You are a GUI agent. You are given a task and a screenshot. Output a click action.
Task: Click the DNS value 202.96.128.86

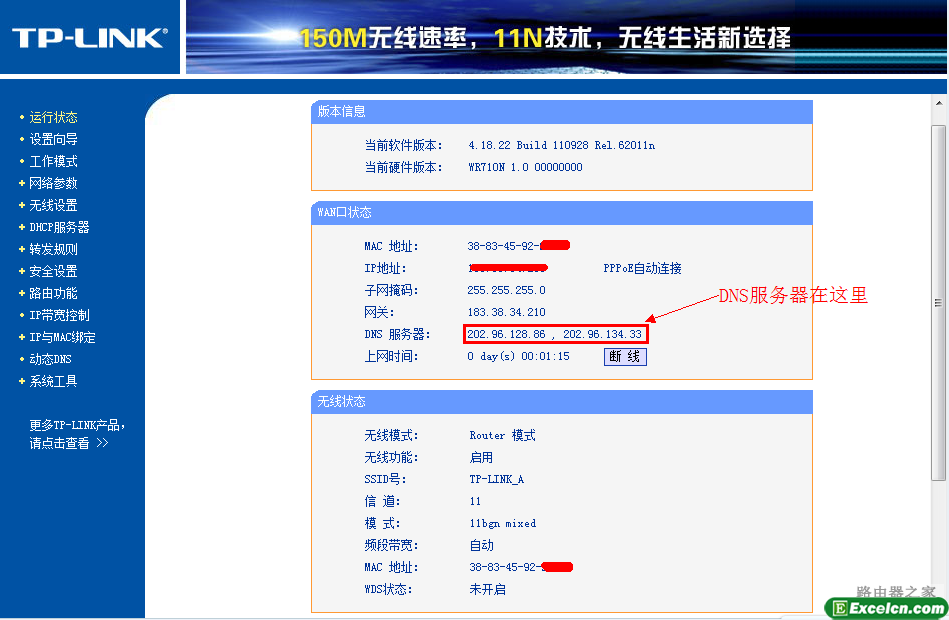(506, 334)
